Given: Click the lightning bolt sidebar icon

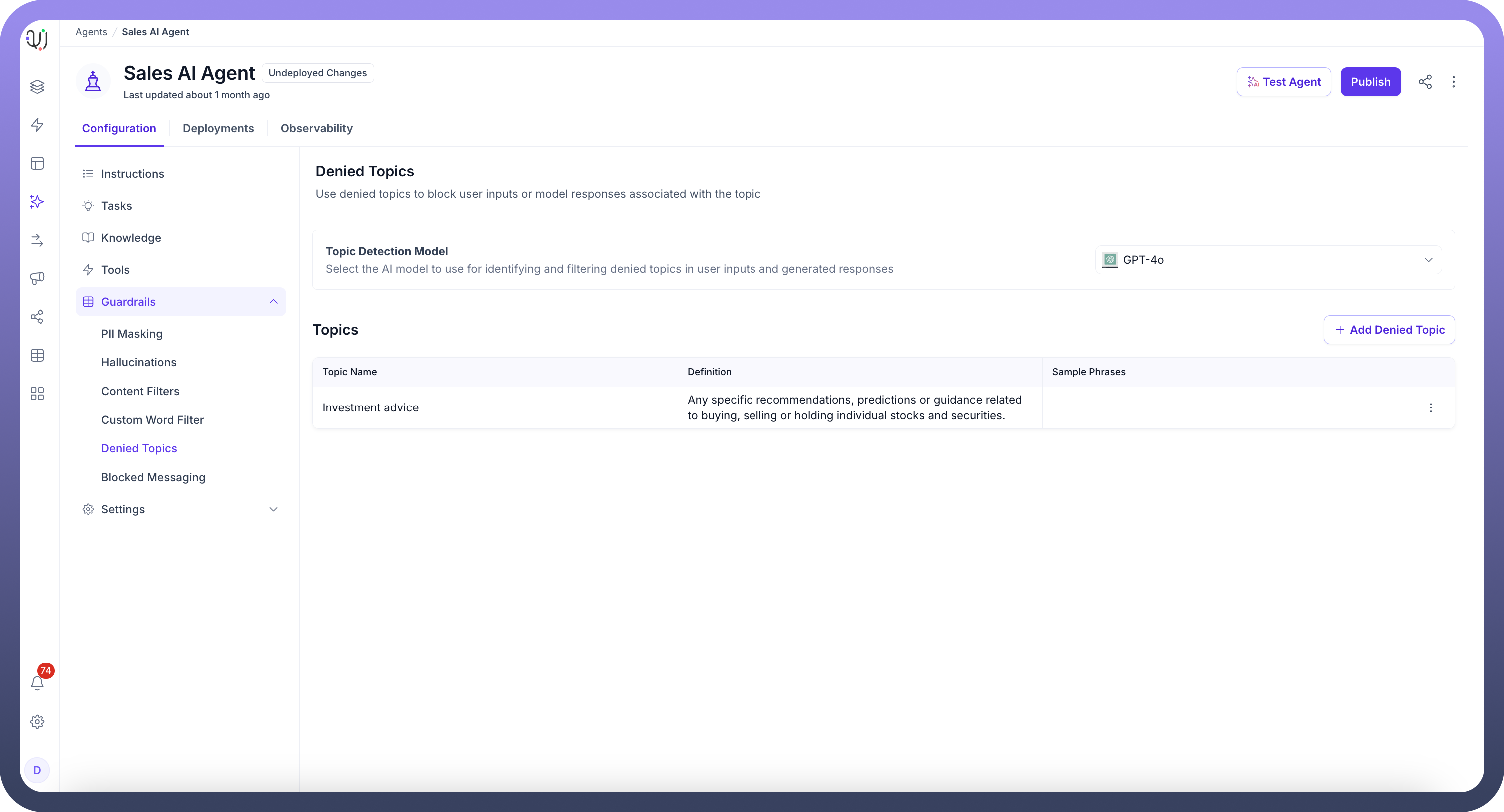Looking at the screenshot, I should coord(37,125).
